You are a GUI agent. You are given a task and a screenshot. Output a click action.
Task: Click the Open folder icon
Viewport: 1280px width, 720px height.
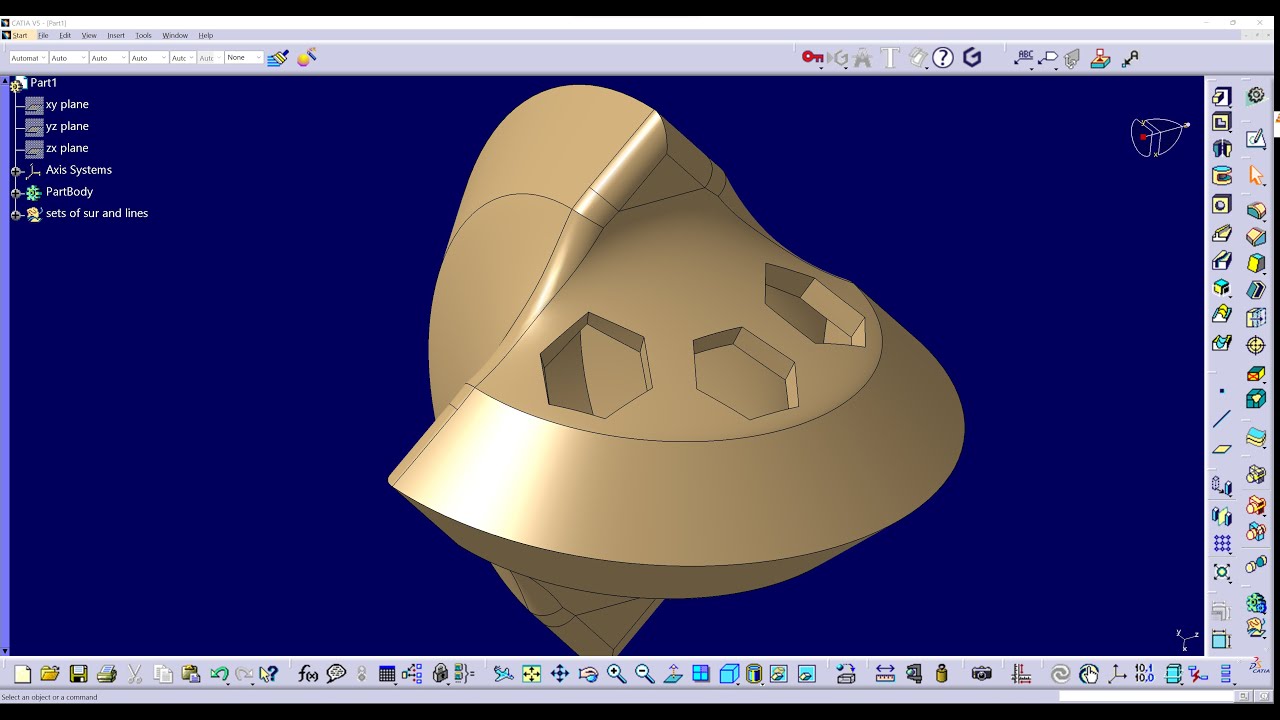tap(50, 674)
